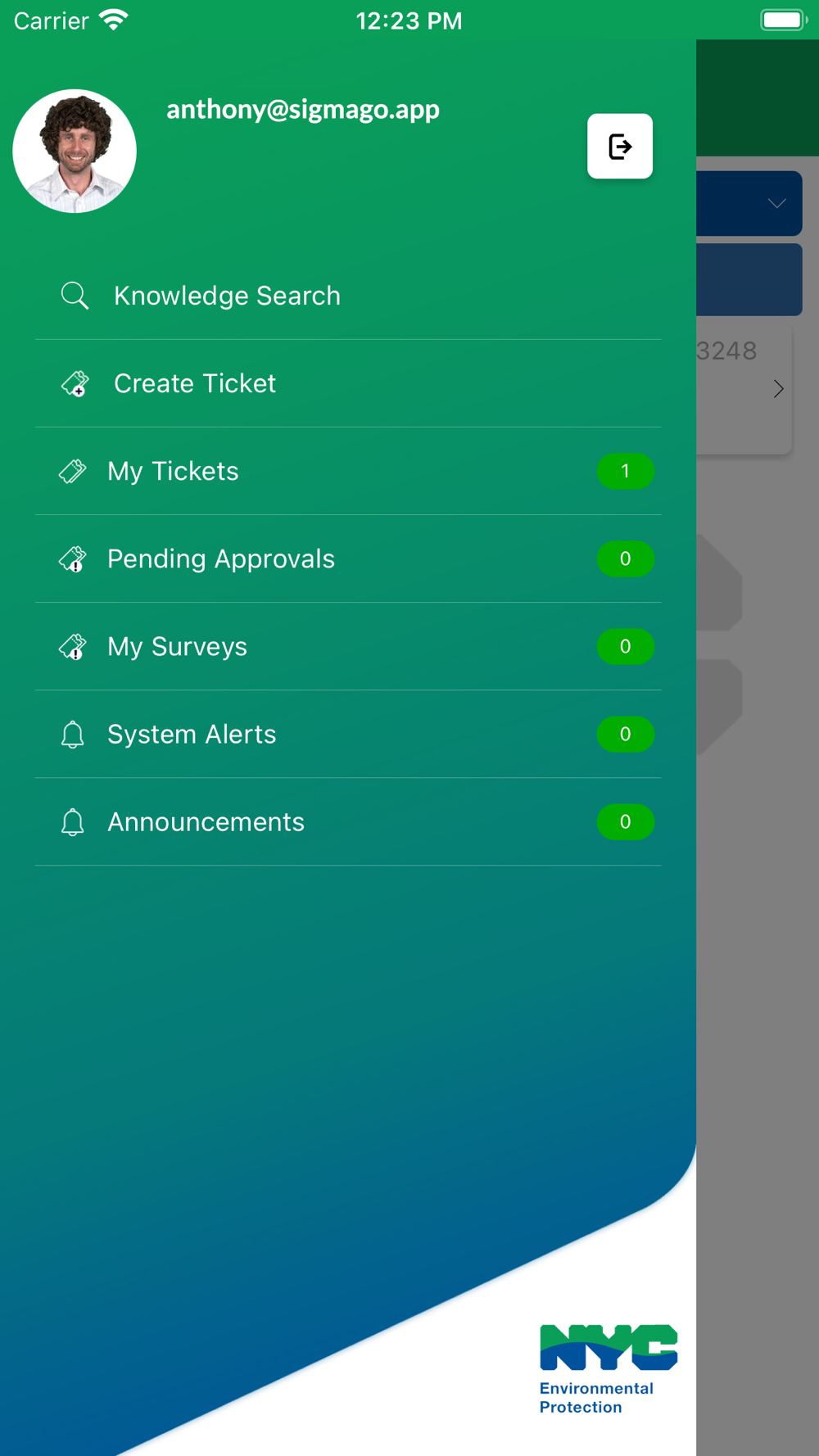
Task: Open the ticket card arrow chevron
Action: pos(778,389)
